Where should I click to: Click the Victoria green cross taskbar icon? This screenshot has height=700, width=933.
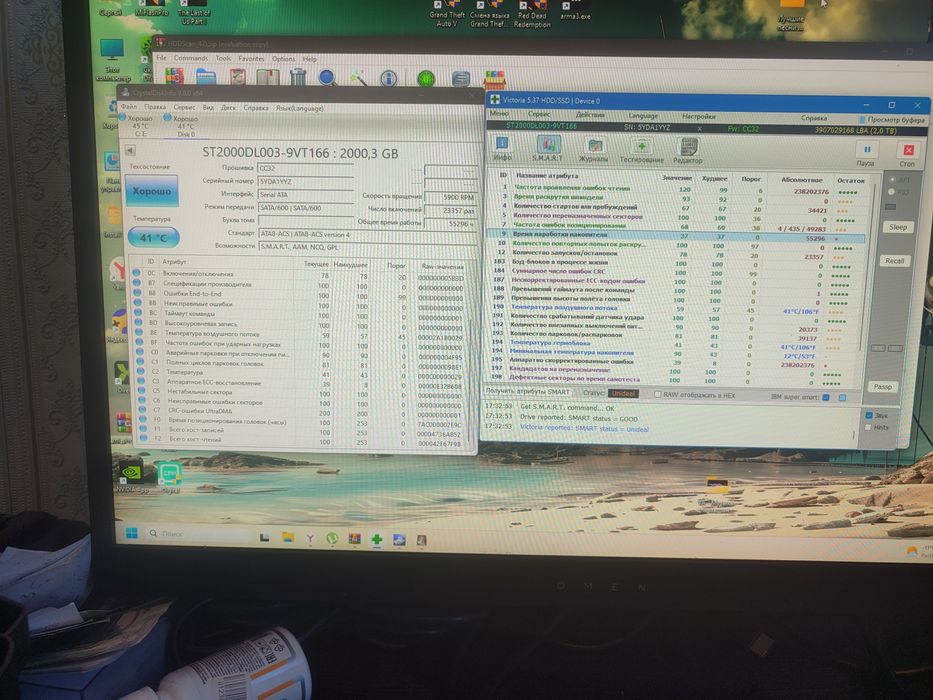click(376, 539)
